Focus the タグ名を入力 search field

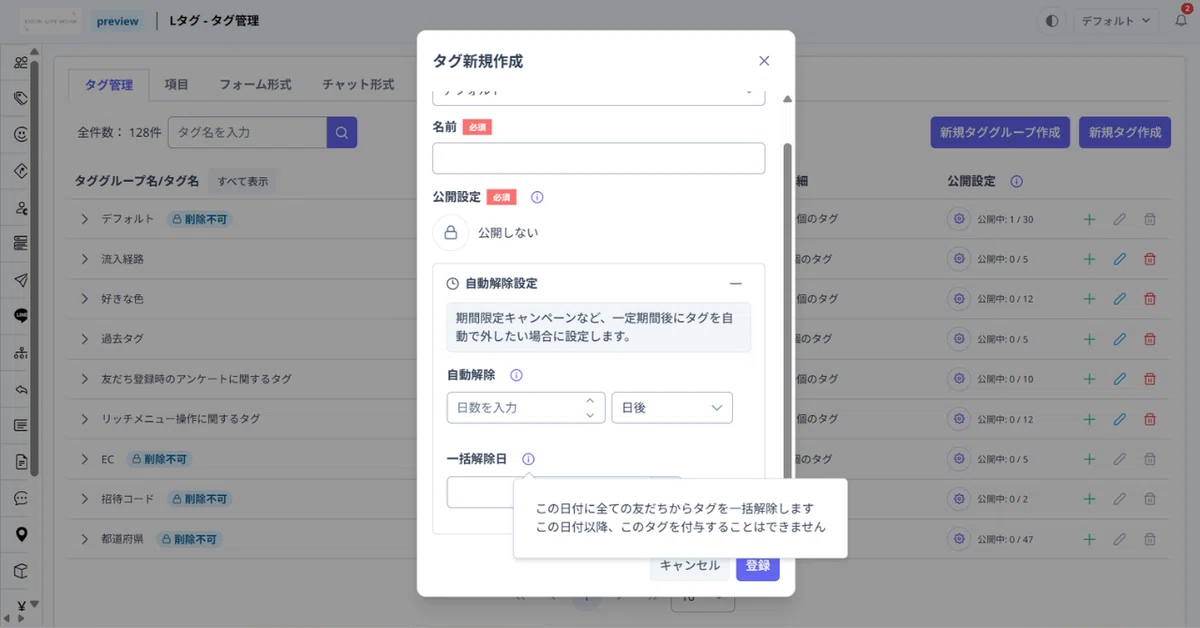(248, 132)
